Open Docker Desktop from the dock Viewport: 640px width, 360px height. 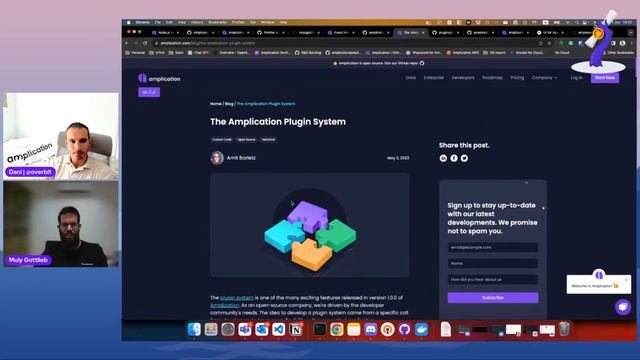tap(421, 329)
